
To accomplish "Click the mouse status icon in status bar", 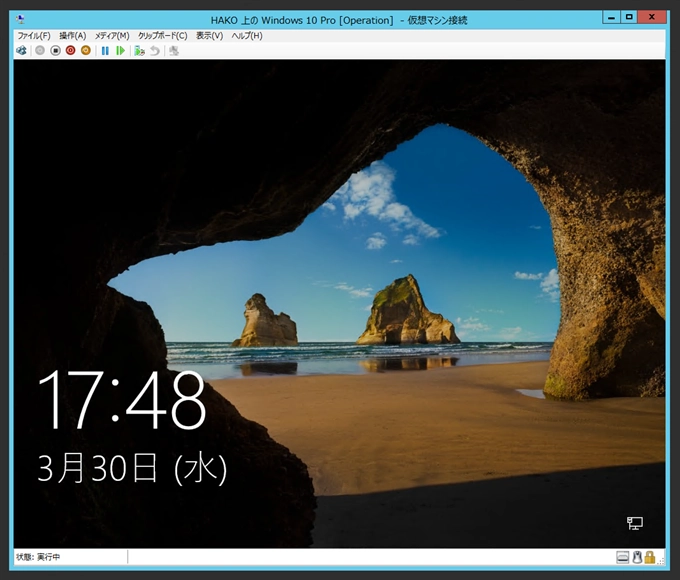I will click(x=637, y=557).
